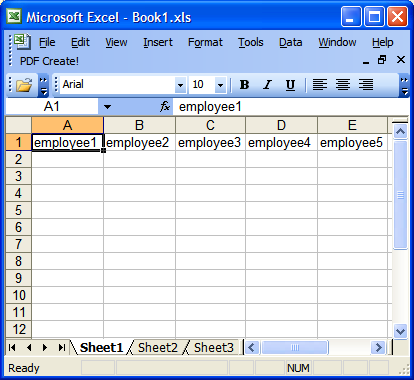Align text right
This screenshot has width=414, height=380.
[366, 85]
